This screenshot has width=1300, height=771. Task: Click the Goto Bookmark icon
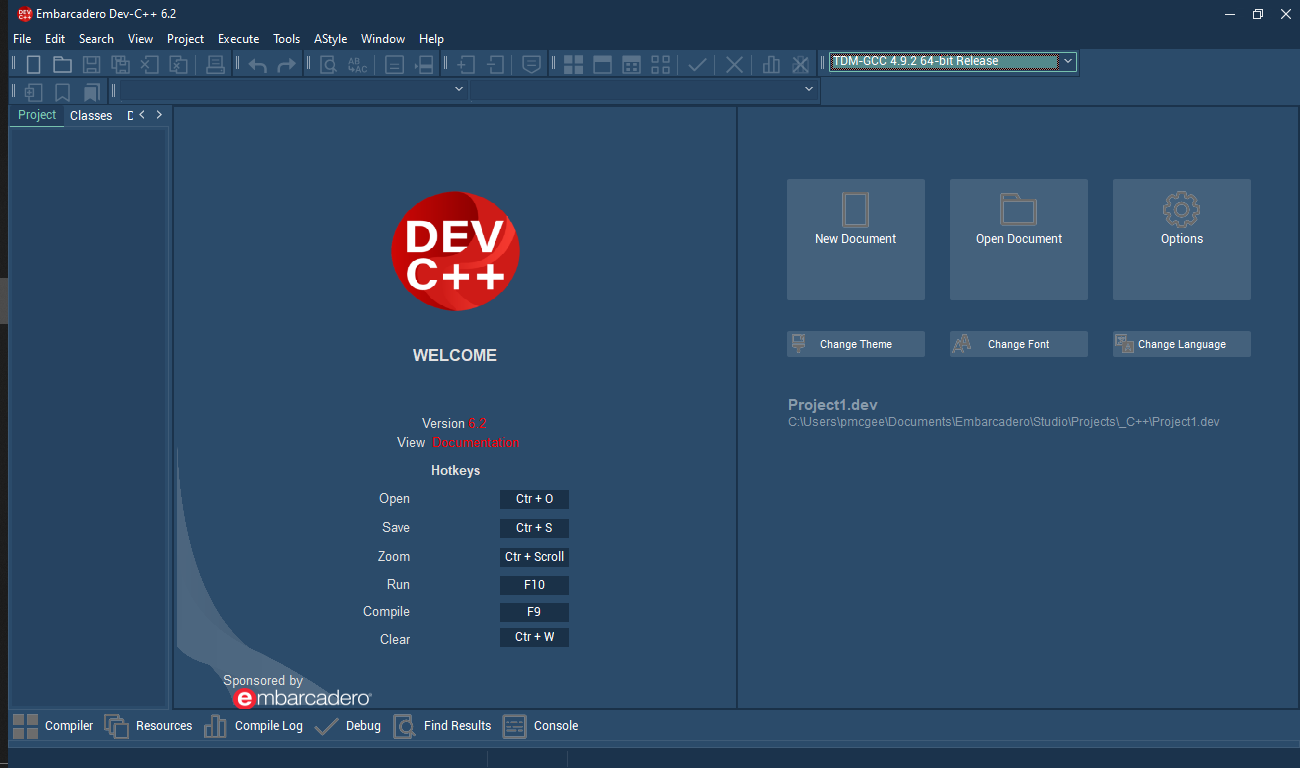pyautogui.click(x=91, y=92)
